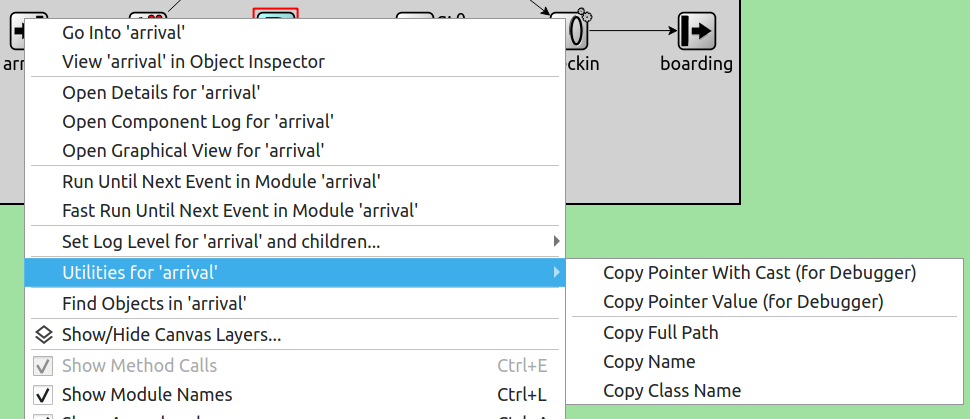
Task: Expand the Utilities for 'arrival' submenu arrow
Action: pos(557,272)
